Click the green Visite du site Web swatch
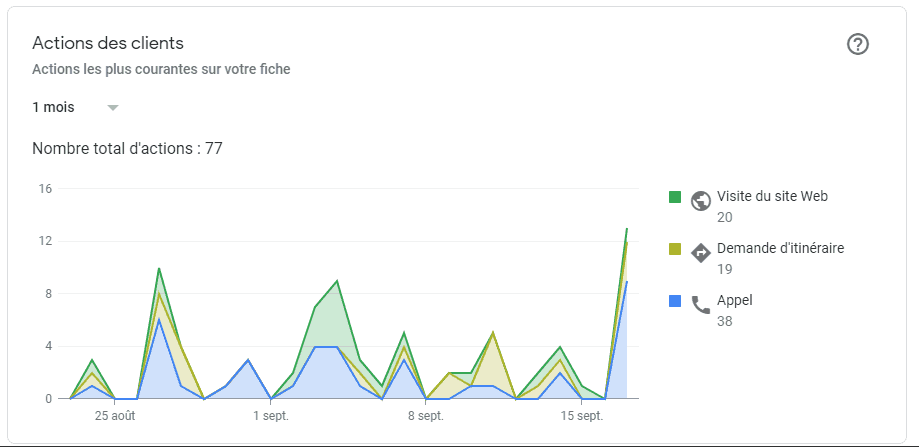The height and width of the screenshot is (447, 919). point(675,197)
